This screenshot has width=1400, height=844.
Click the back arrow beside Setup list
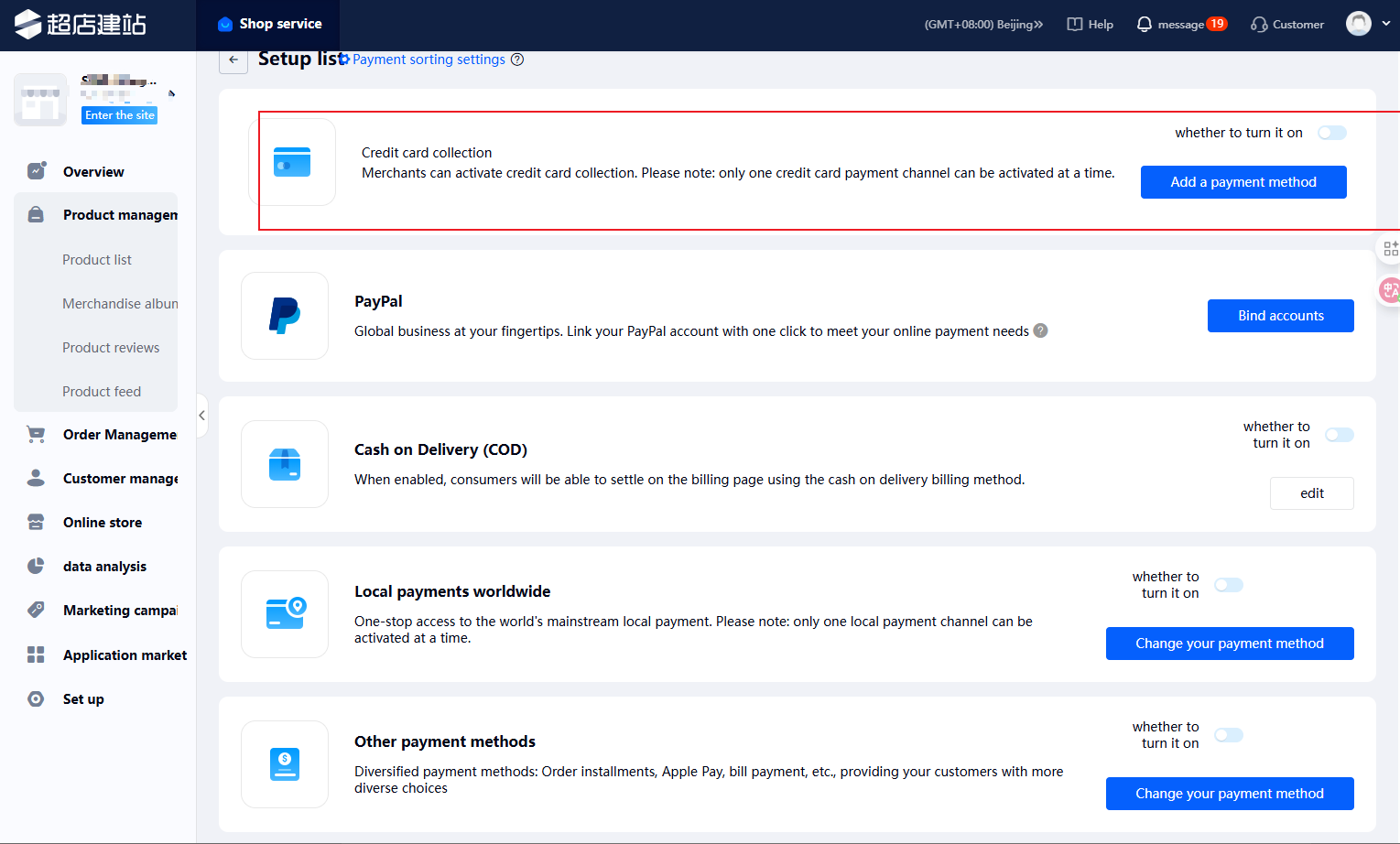point(233,60)
